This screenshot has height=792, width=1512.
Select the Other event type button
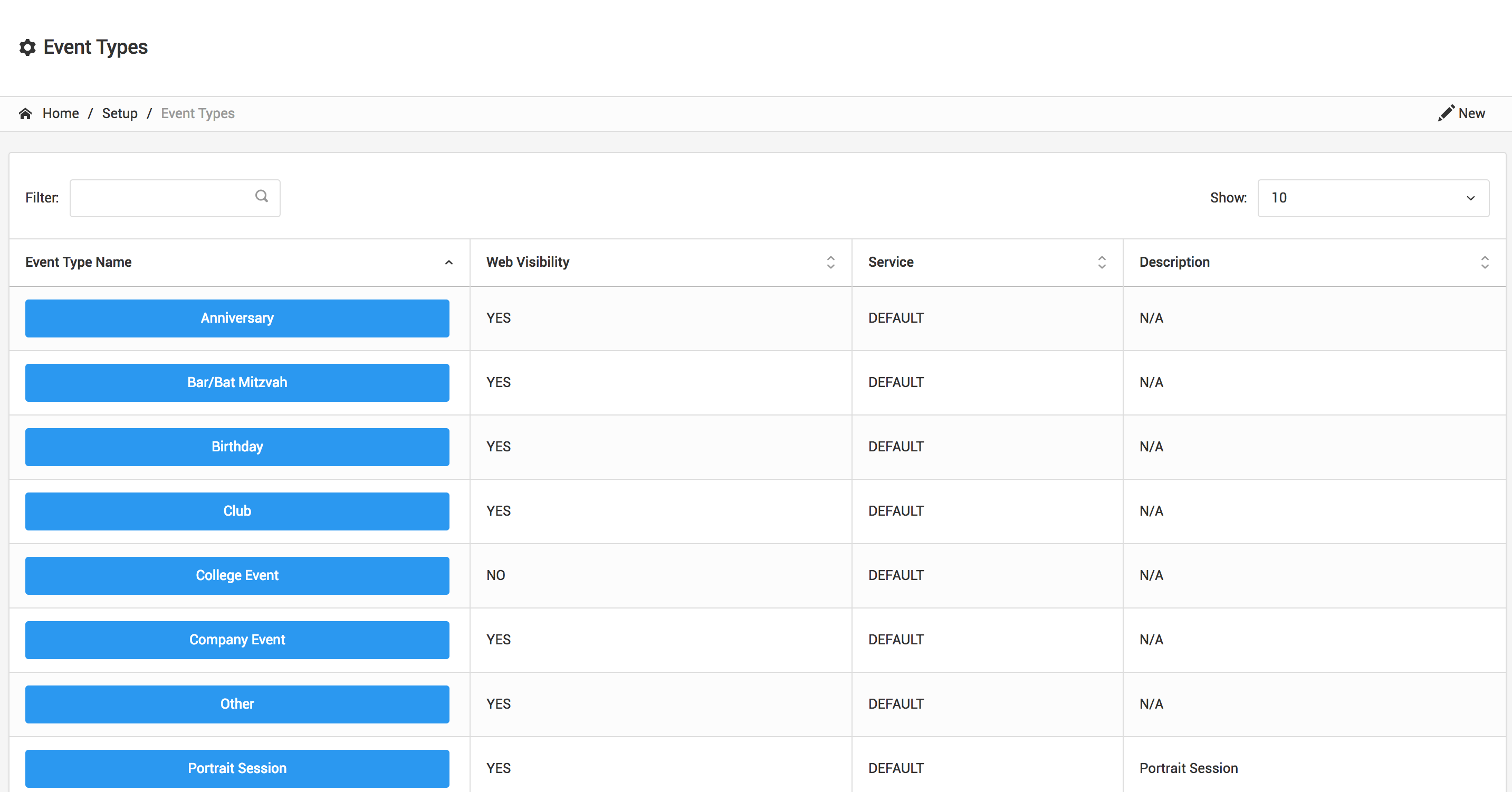[x=237, y=704]
